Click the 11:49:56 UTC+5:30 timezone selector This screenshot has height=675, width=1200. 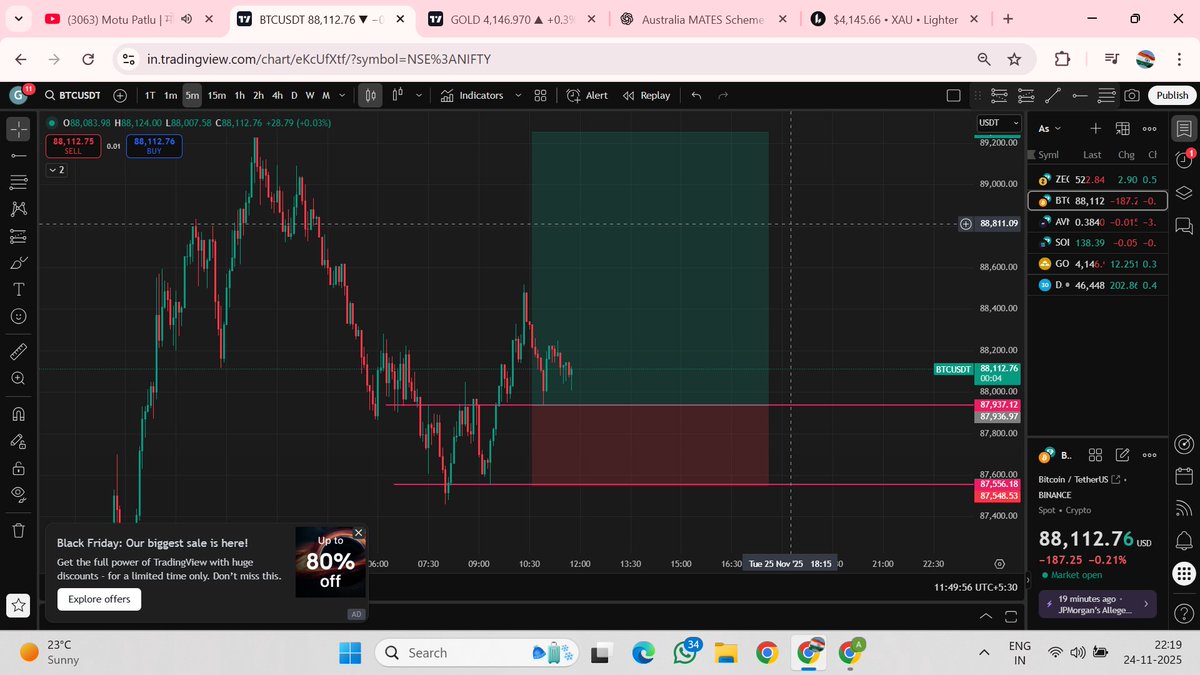(x=976, y=587)
